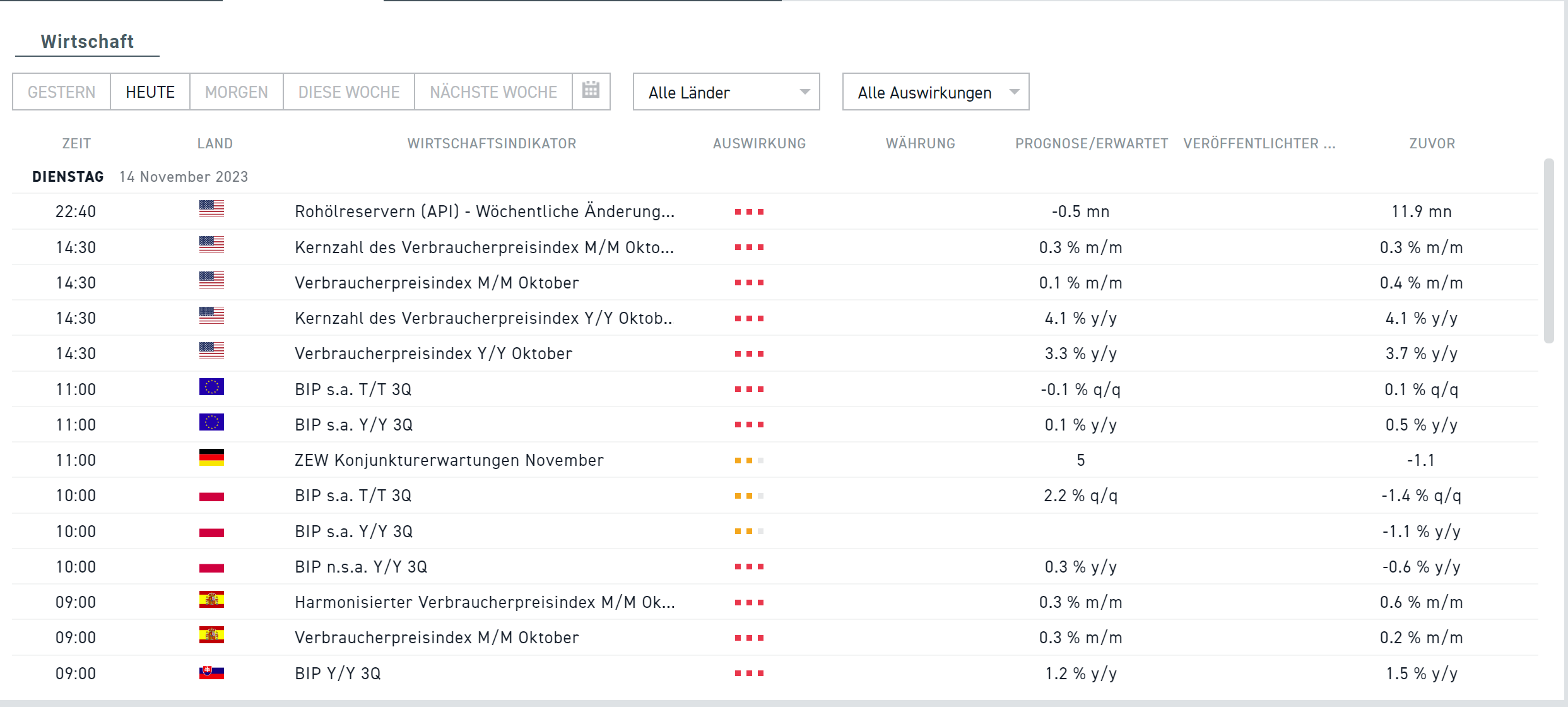Screen dimensions: 1568x707
Task: Open Verbraucherpreisindex Y/Y Oktober US entry
Action: 433,353
